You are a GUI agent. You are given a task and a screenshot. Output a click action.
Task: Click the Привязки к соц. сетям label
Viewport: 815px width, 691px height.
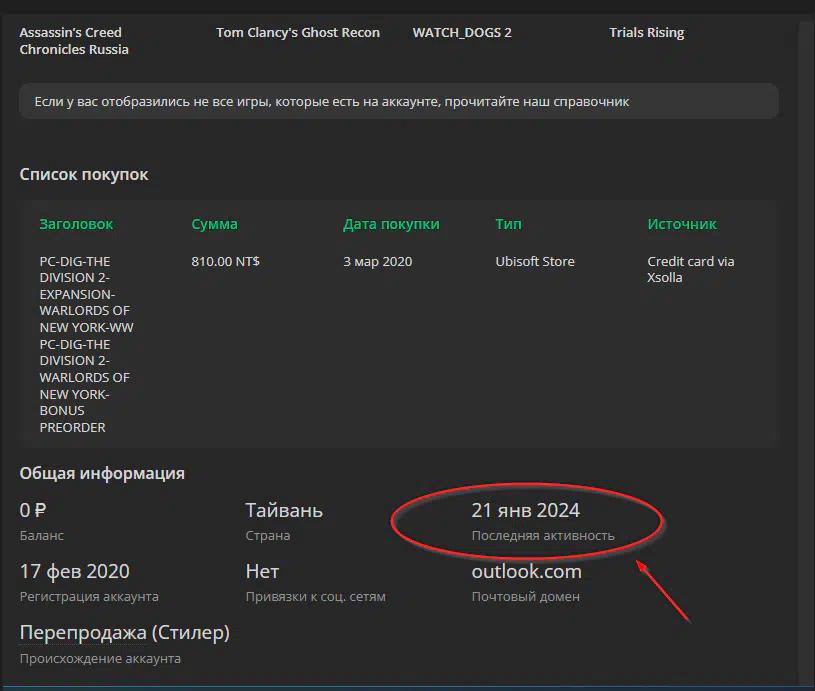(x=316, y=596)
